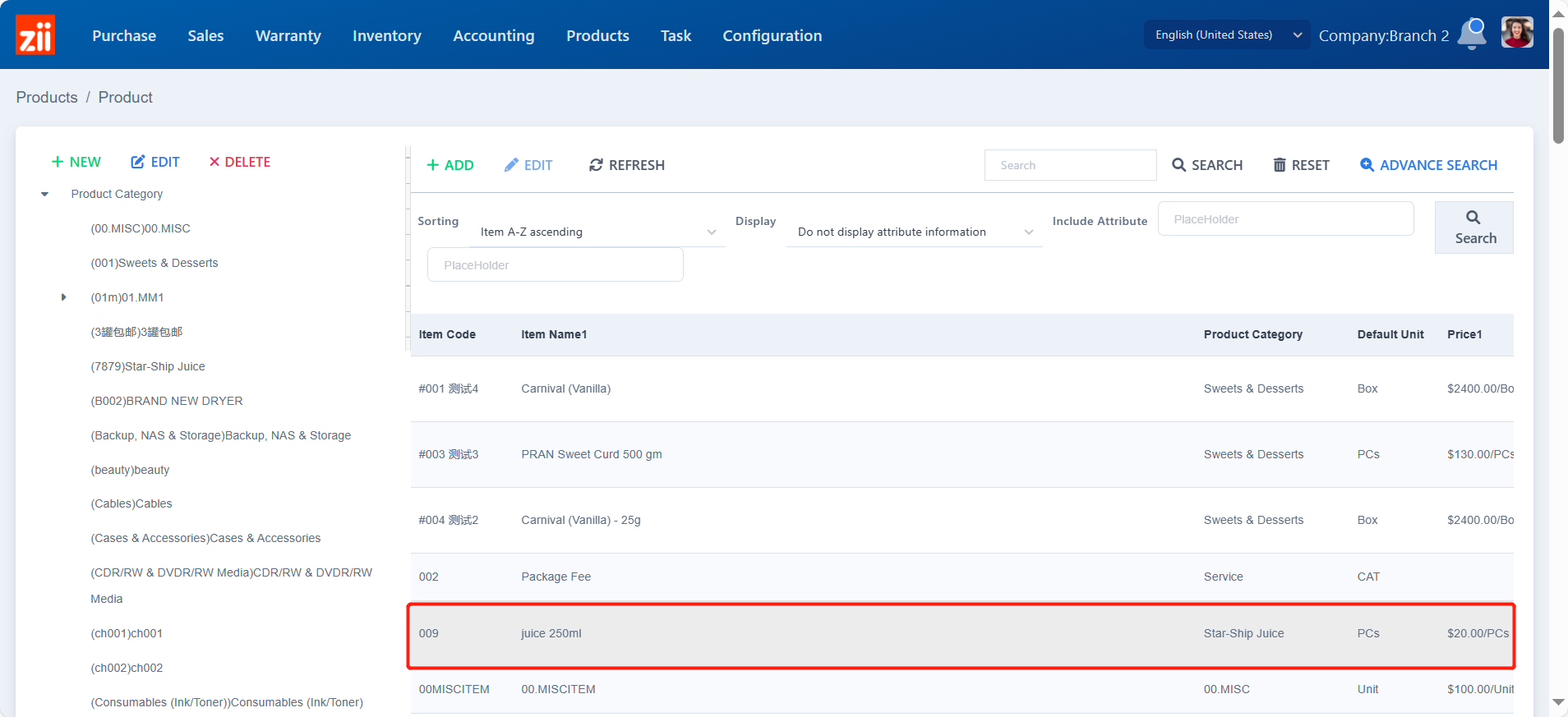Click the NEW category plus icon
Screen dimensions: 1568x717
click(58, 162)
